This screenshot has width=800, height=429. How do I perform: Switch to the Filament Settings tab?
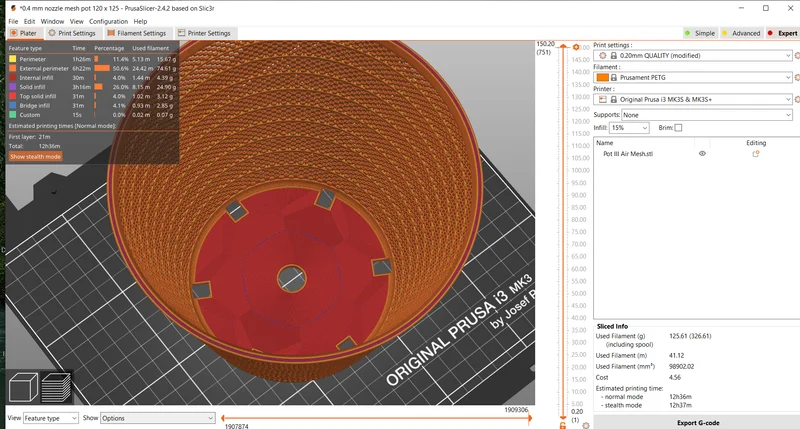pyautogui.click(x=137, y=33)
